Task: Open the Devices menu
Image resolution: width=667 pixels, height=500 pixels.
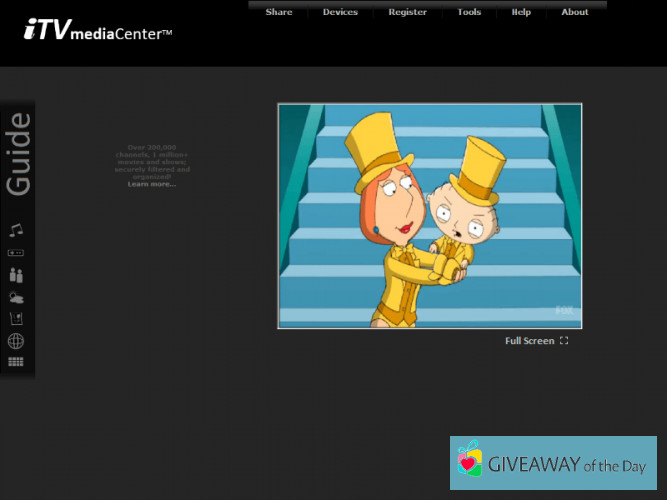Action: click(340, 12)
